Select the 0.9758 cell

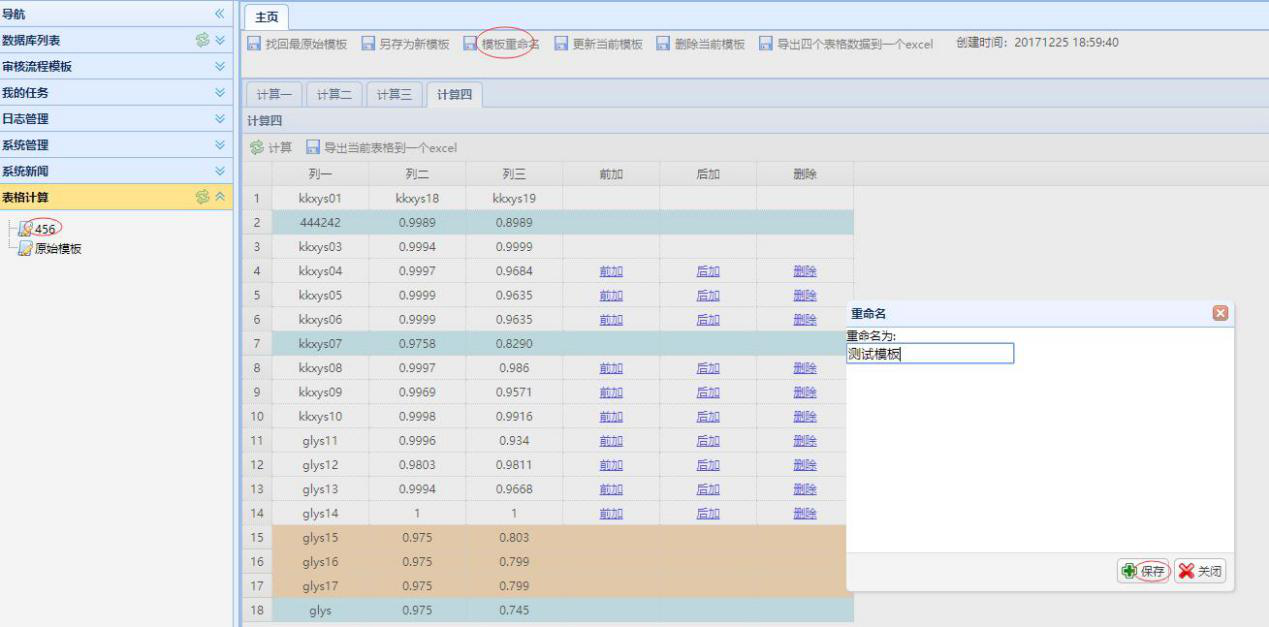coord(417,344)
